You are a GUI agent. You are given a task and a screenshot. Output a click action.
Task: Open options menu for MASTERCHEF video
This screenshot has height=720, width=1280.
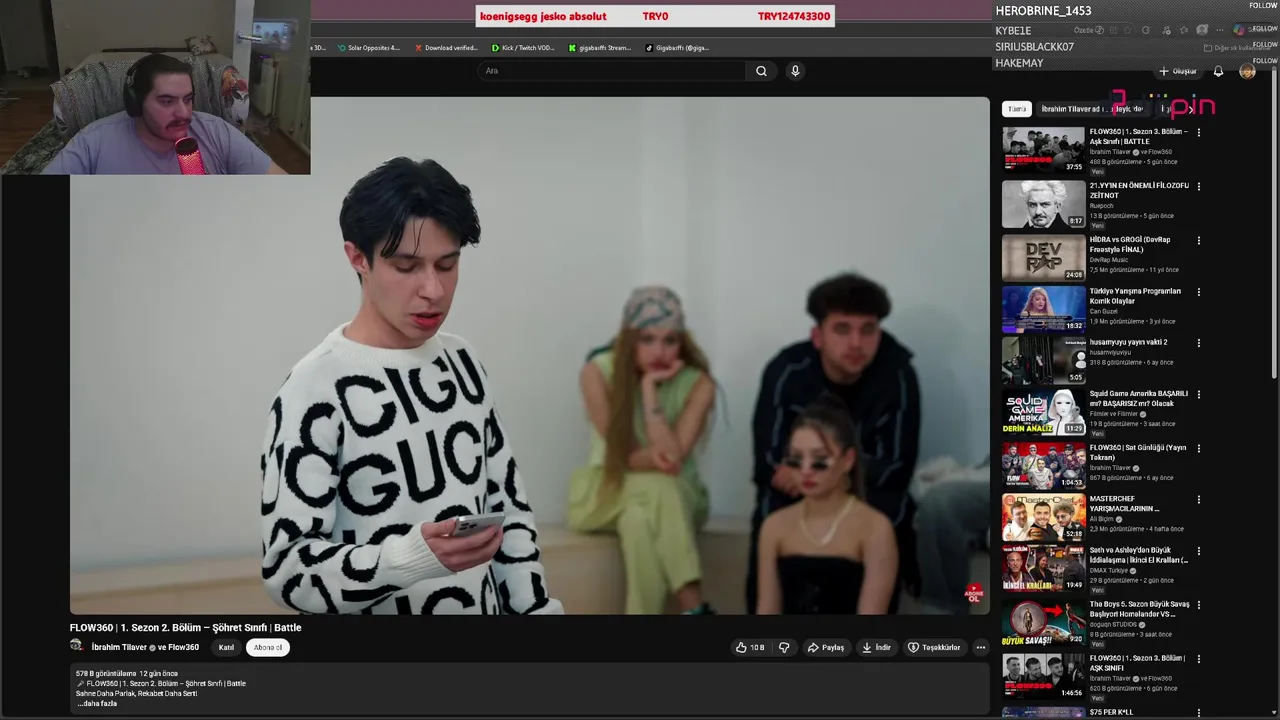tap(1199, 499)
